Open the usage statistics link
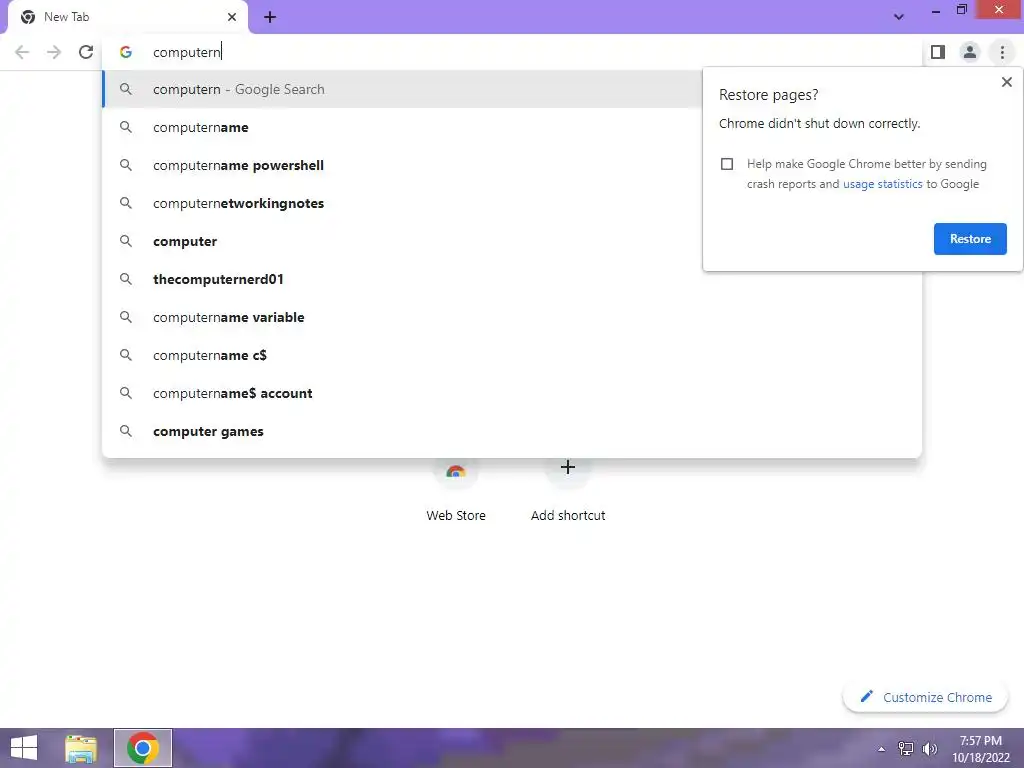The height and width of the screenshot is (768, 1024). point(882,184)
